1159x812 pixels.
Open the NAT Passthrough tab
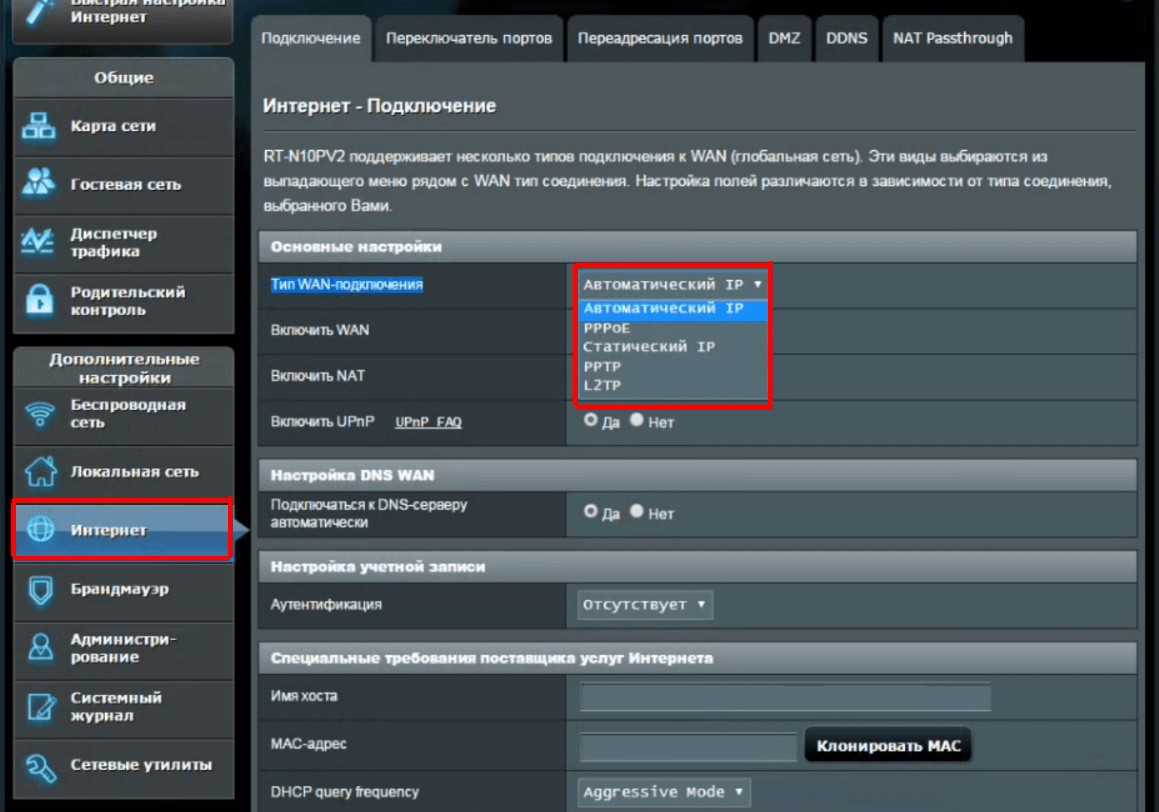click(x=952, y=39)
